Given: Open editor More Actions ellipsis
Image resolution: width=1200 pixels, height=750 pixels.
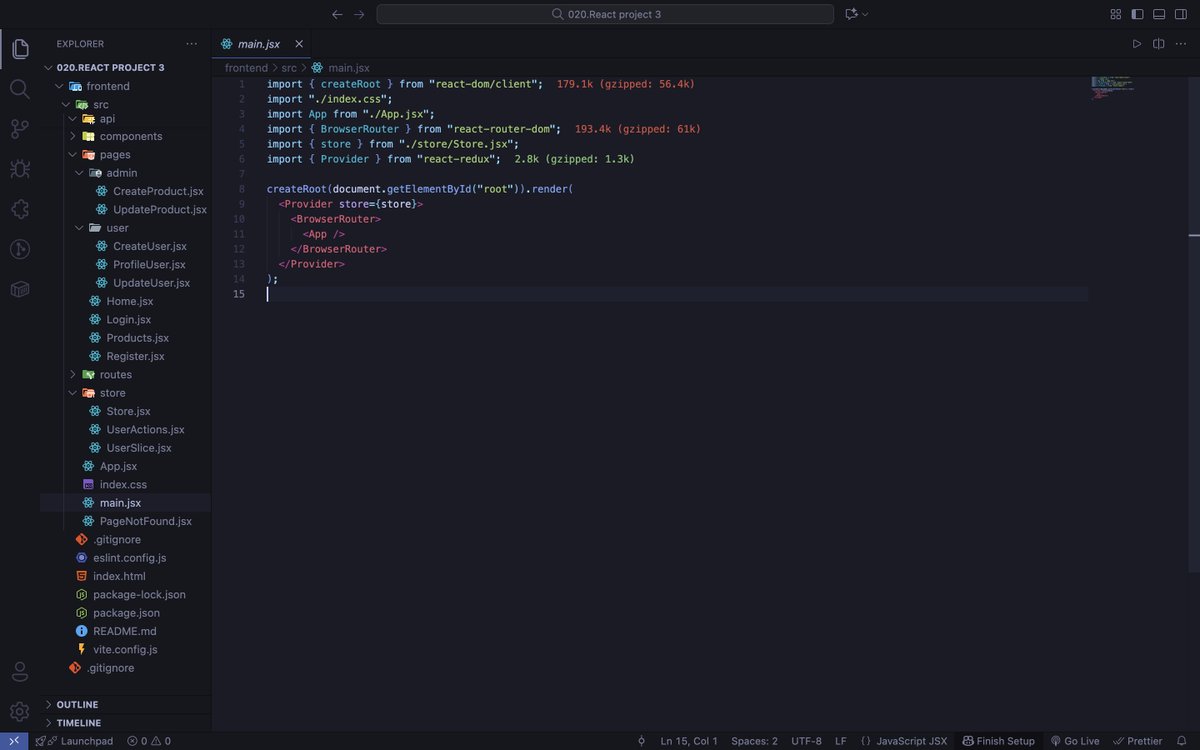Looking at the screenshot, I should click(1181, 44).
